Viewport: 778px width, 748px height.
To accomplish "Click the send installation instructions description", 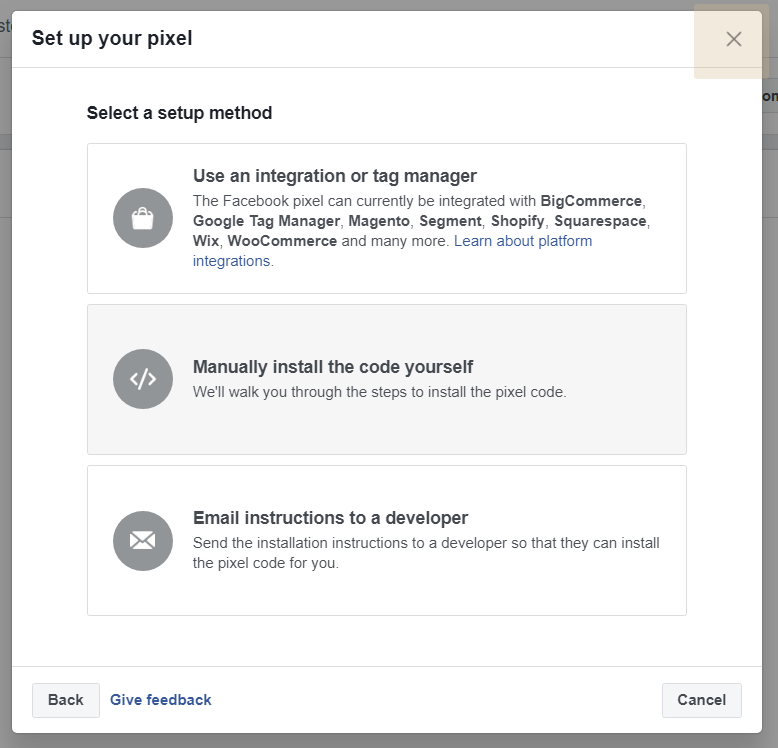I will [426, 553].
